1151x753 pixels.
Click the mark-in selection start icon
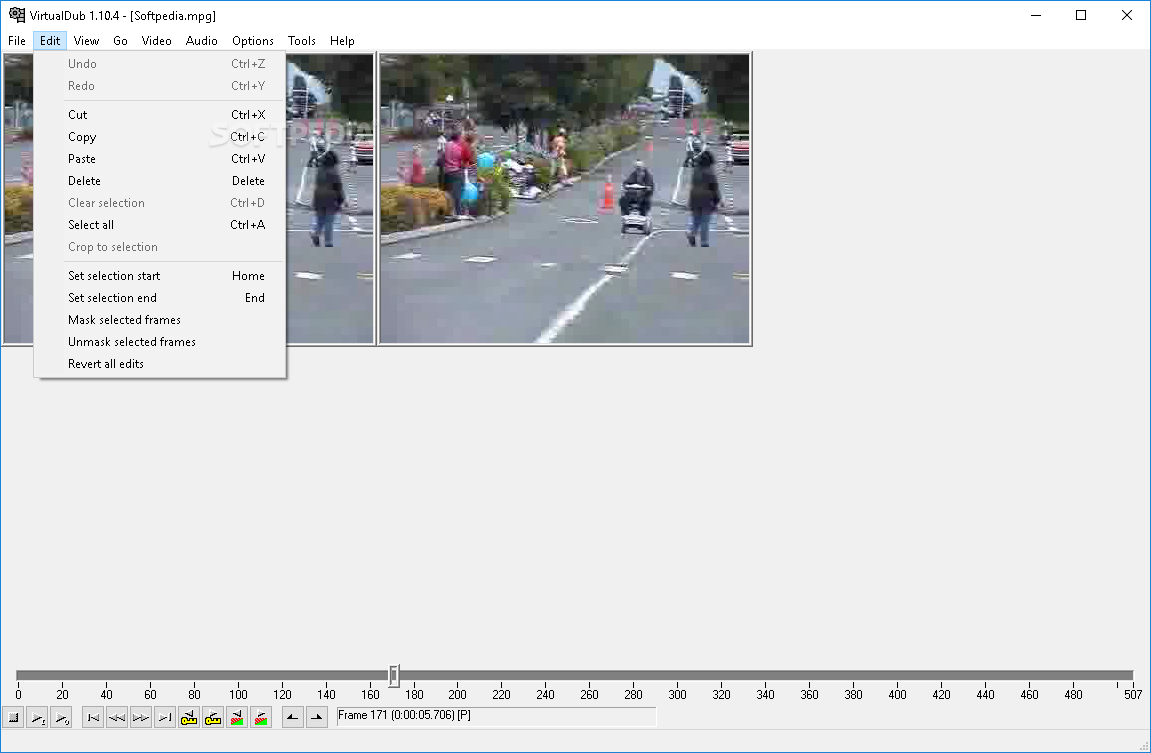293,717
